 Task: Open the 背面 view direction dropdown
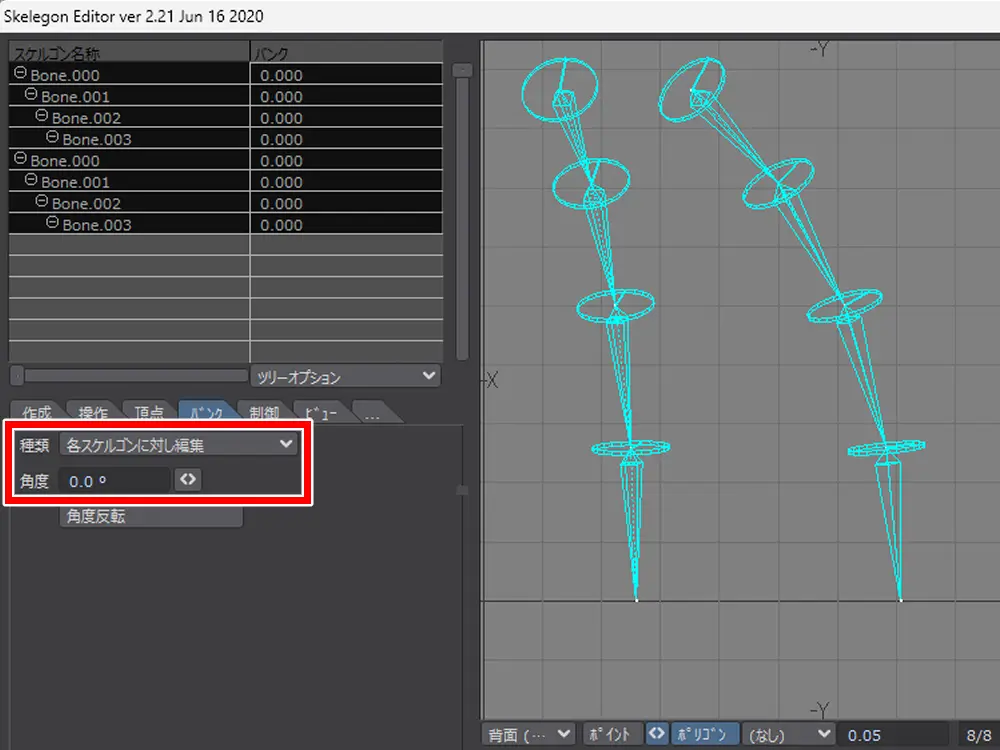pyautogui.click(x=529, y=734)
